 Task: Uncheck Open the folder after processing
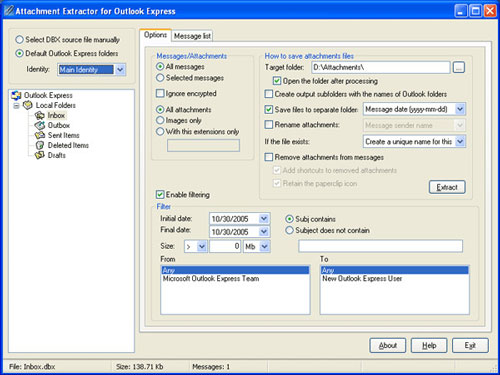[x=277, y=81]
